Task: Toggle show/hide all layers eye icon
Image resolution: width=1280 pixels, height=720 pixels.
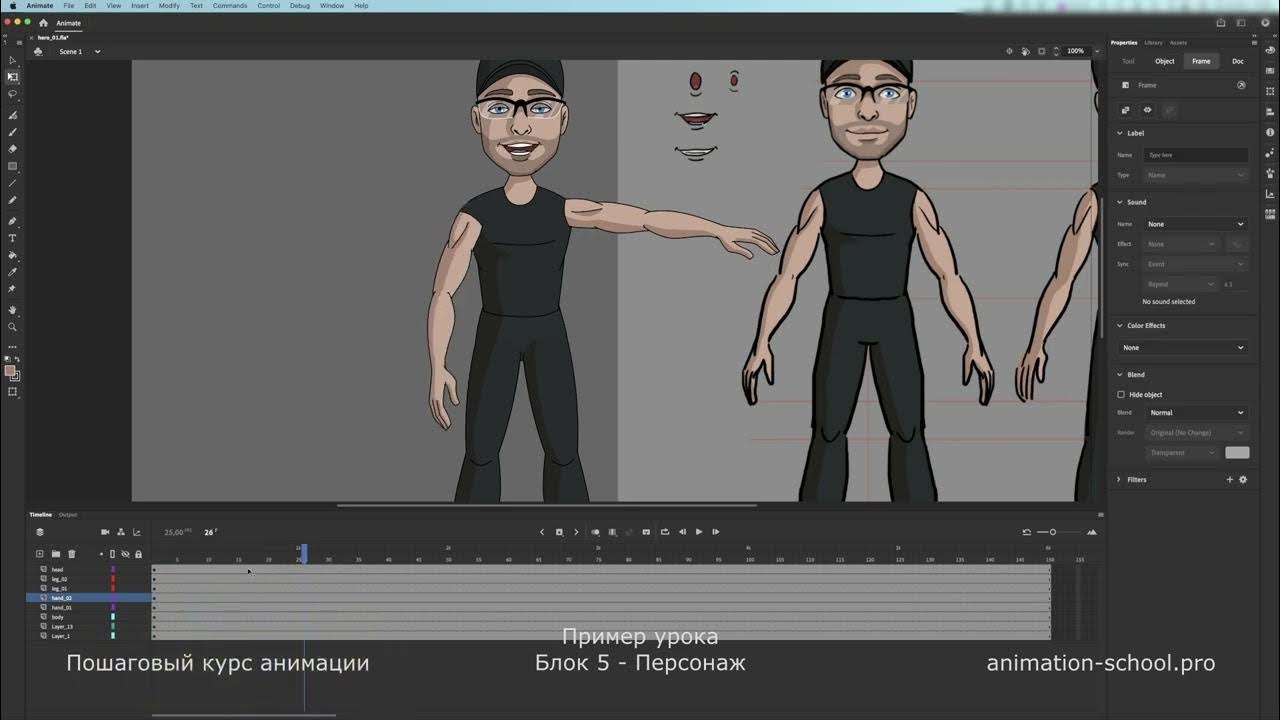Action: [125, 554]
